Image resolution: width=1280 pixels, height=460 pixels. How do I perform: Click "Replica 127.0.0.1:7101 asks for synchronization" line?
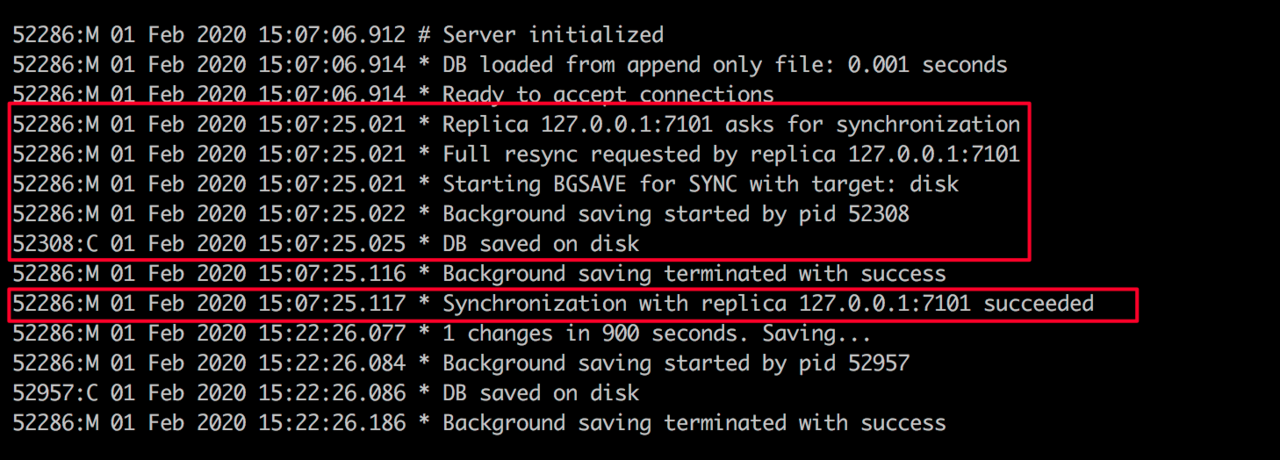[x=516, y=125]
